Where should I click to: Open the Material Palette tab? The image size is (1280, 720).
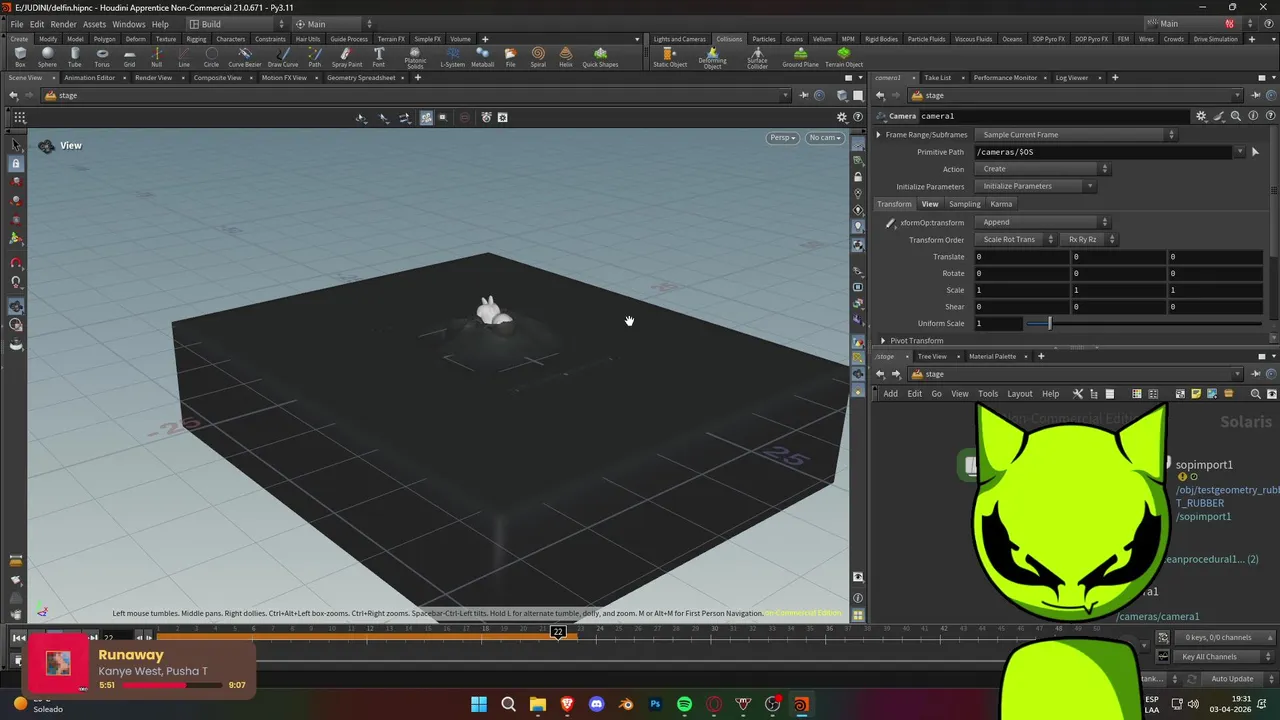point(992,357)
